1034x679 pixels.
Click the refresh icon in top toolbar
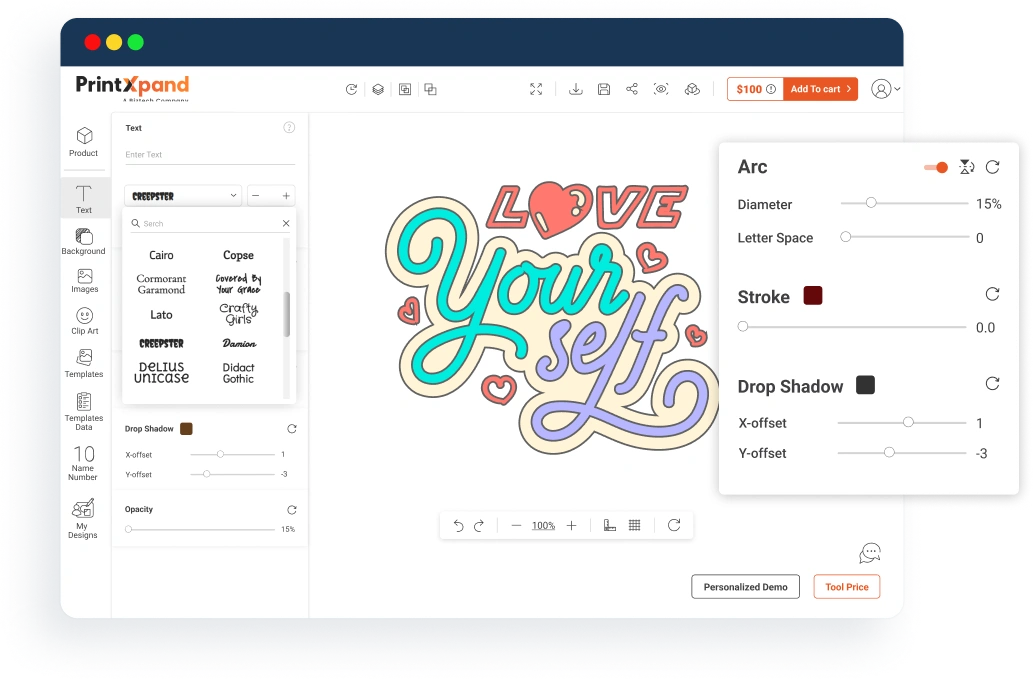(x=351, y=89)
